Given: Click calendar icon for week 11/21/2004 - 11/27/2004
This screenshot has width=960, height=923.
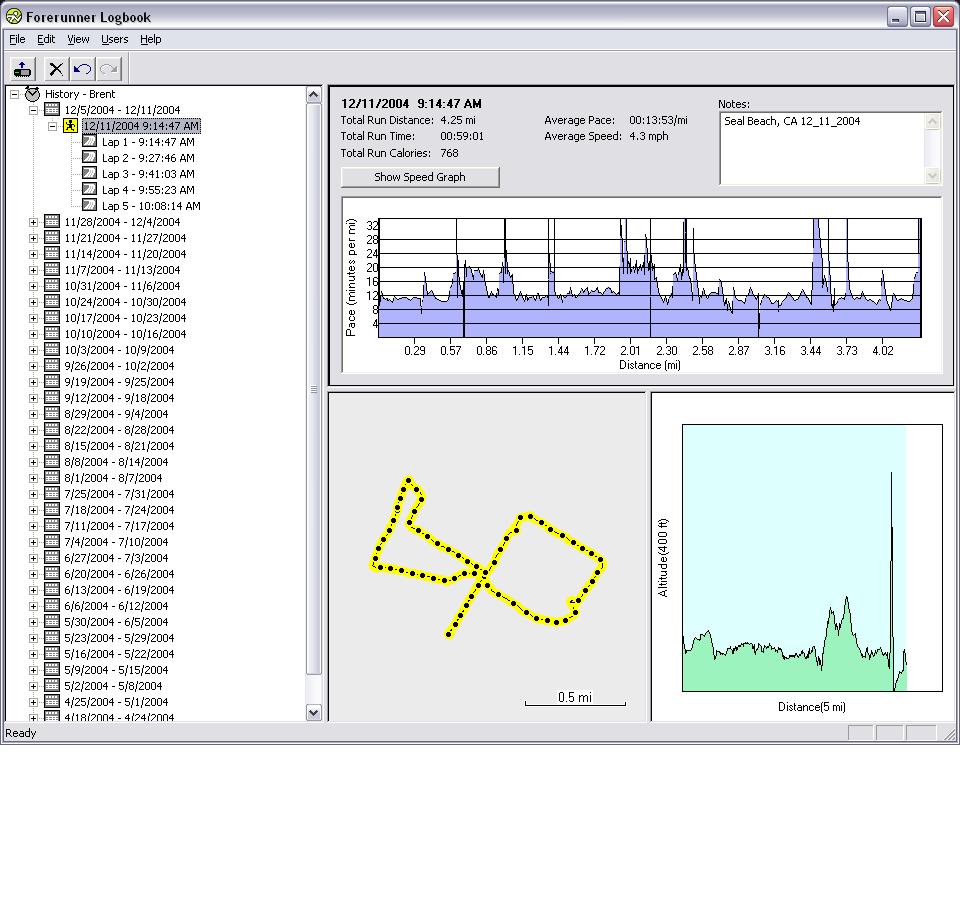Looking at the screenshot, I should (52, 237).
